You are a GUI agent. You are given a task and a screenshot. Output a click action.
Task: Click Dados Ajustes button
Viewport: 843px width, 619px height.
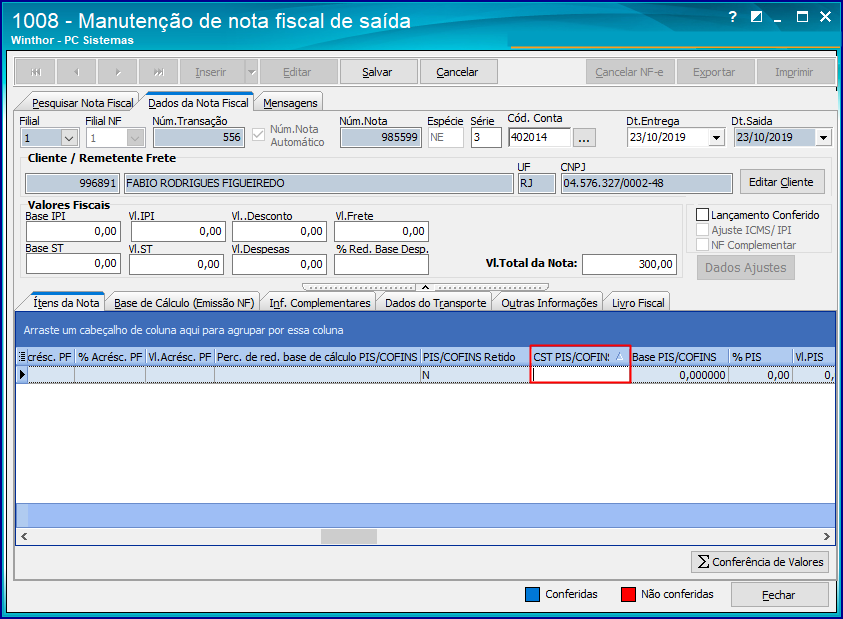coord(746,267)
